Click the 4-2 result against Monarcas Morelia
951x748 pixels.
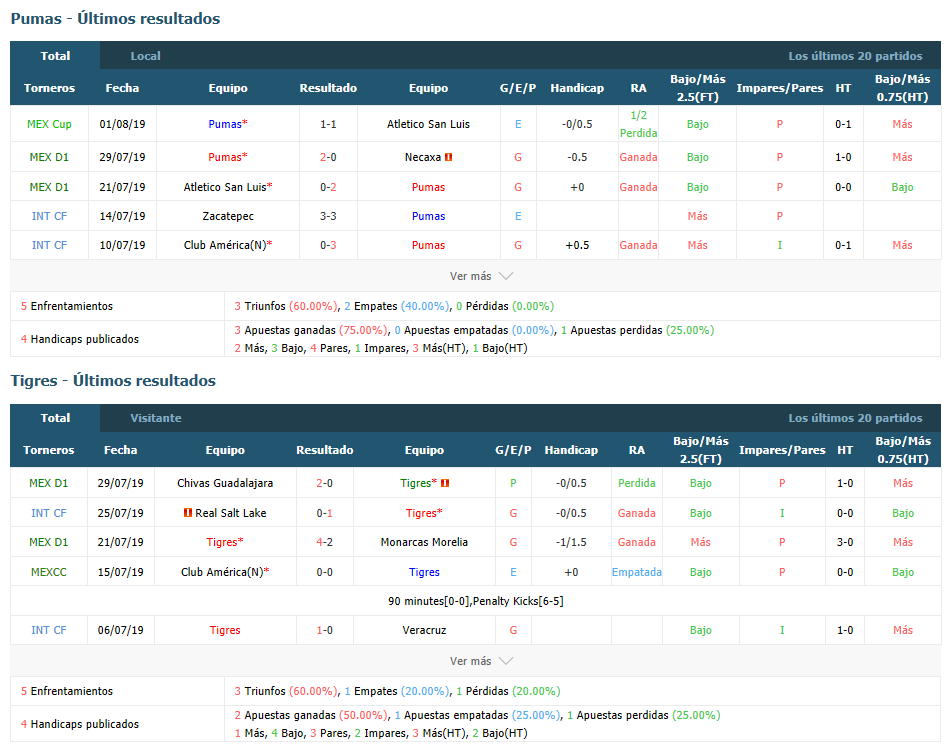point(324,542)
